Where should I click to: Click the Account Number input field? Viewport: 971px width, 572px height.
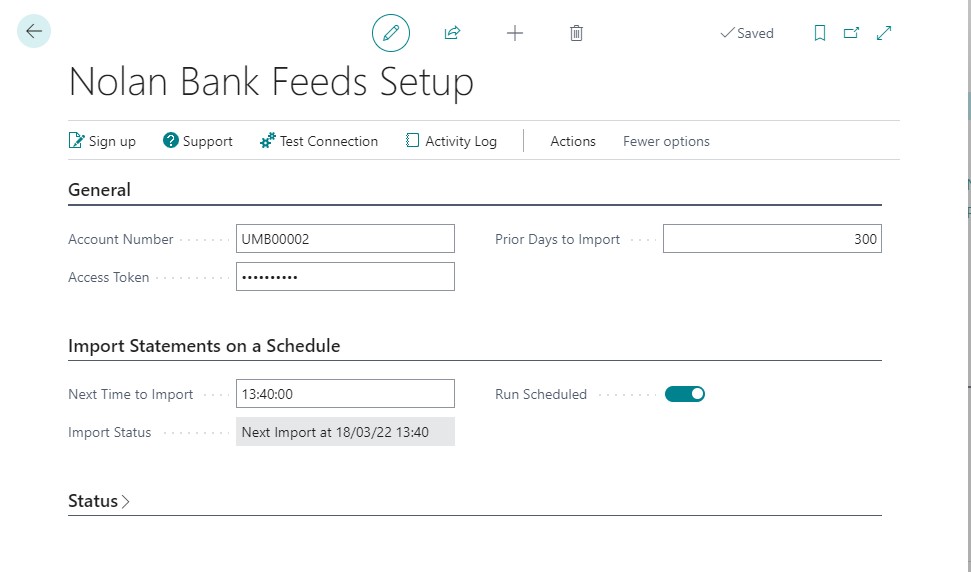[345, 239]
